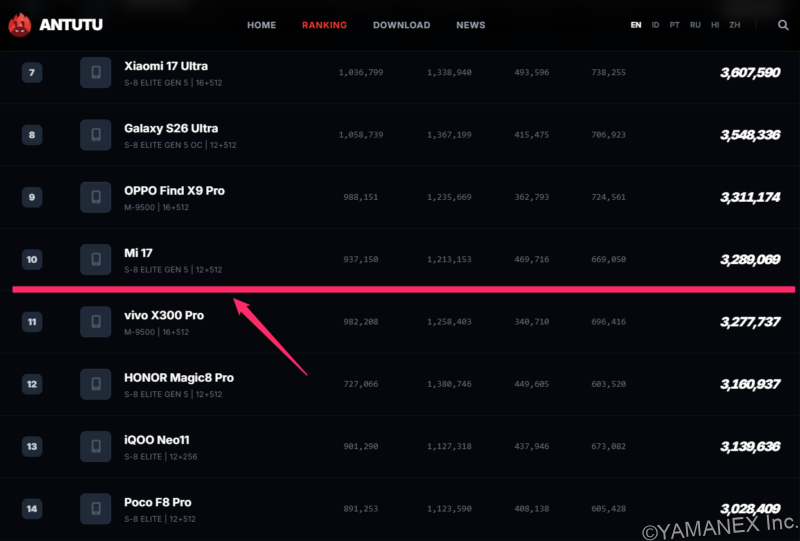Switch language to RU

(x=695, y=25)
